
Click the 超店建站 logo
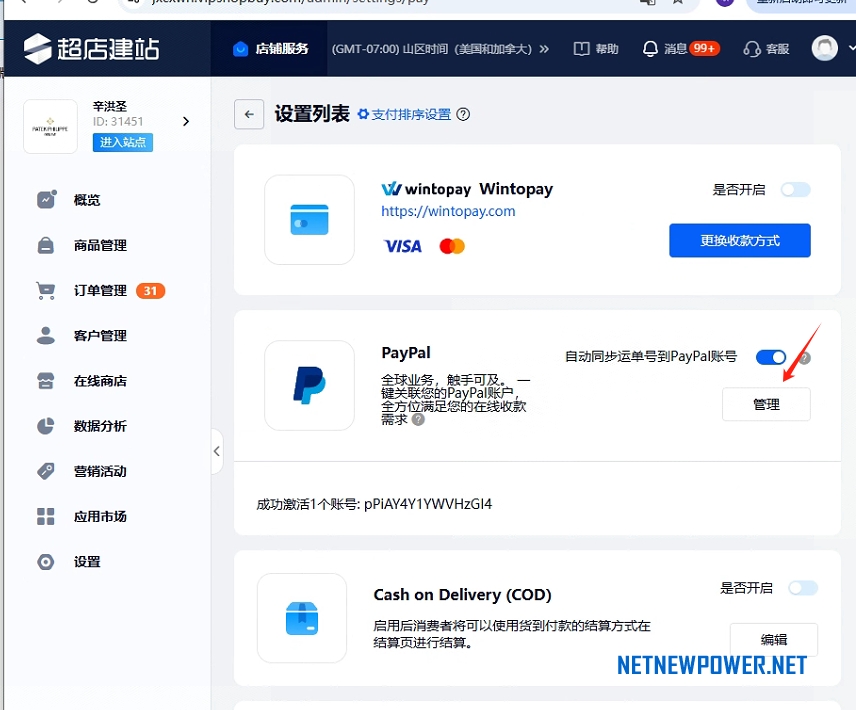(x=92, y=49)
